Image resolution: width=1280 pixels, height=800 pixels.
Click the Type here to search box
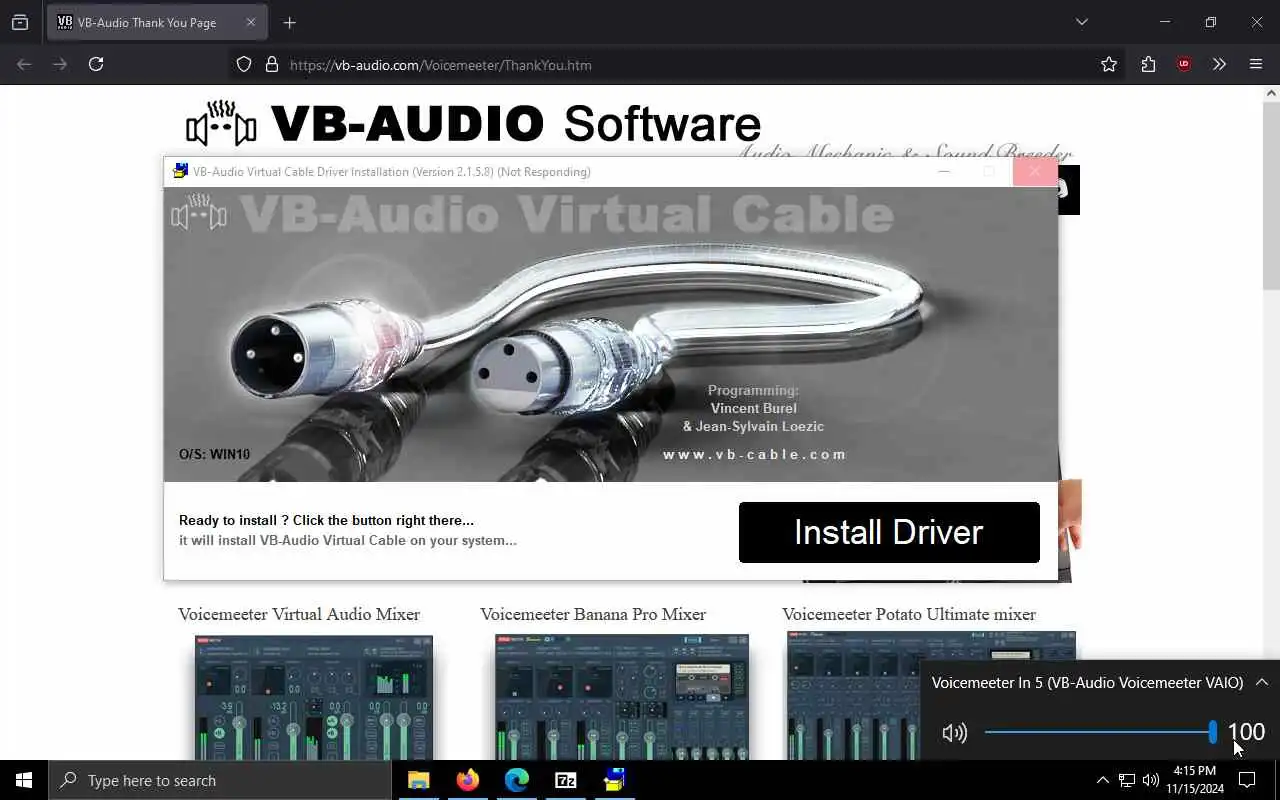click(220, 780)
